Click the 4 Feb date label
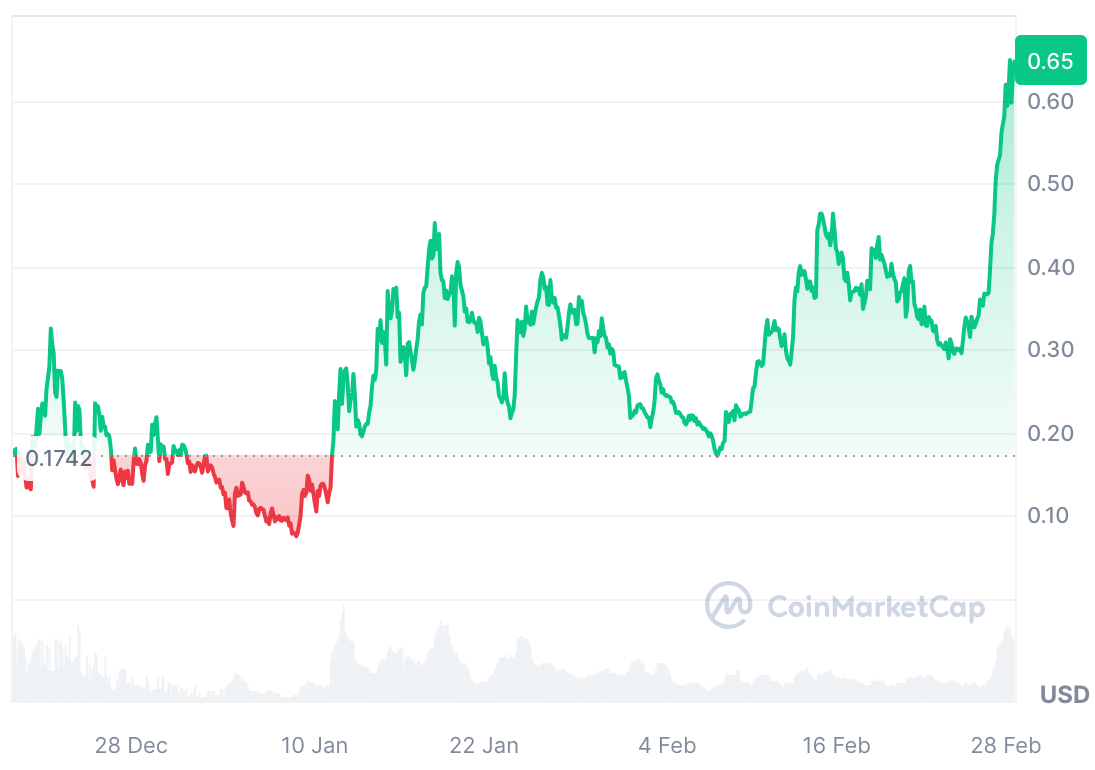The width and height of the screenshot is (1095, 770). [667, 745]
